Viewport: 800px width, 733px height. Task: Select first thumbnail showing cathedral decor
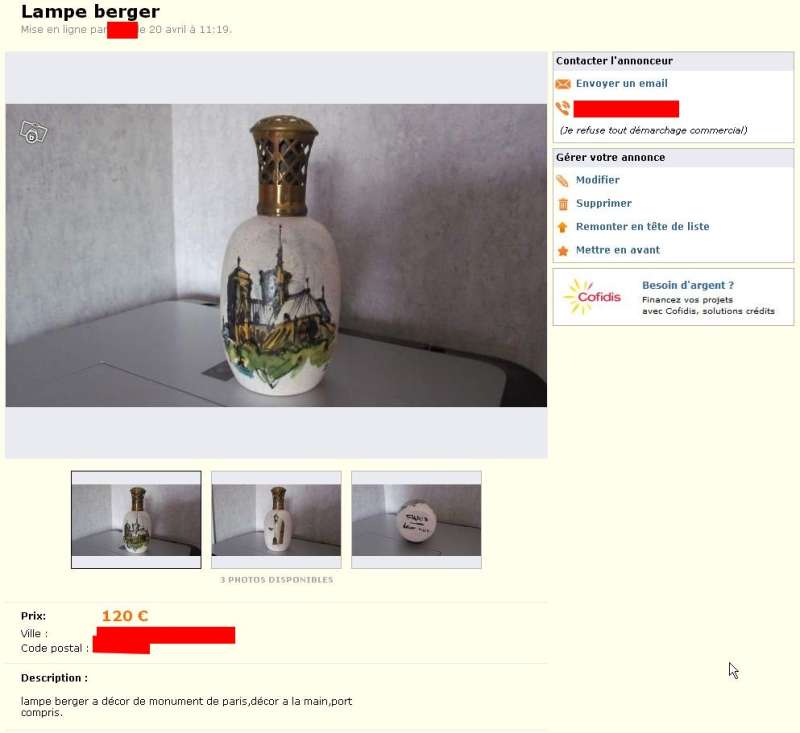tap(136, 519)
